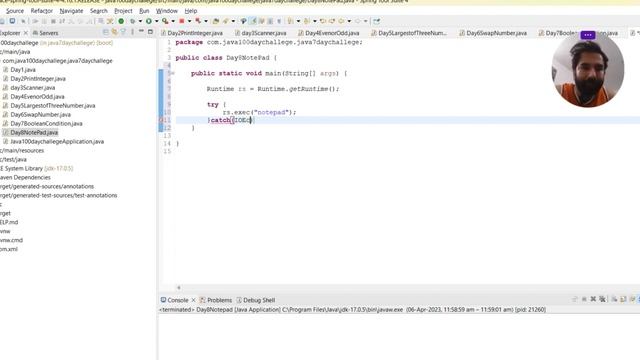Switch to the Day6SwapNumber.java editor tab
This screenshot has height=360, width=640.
pos(493,33)
